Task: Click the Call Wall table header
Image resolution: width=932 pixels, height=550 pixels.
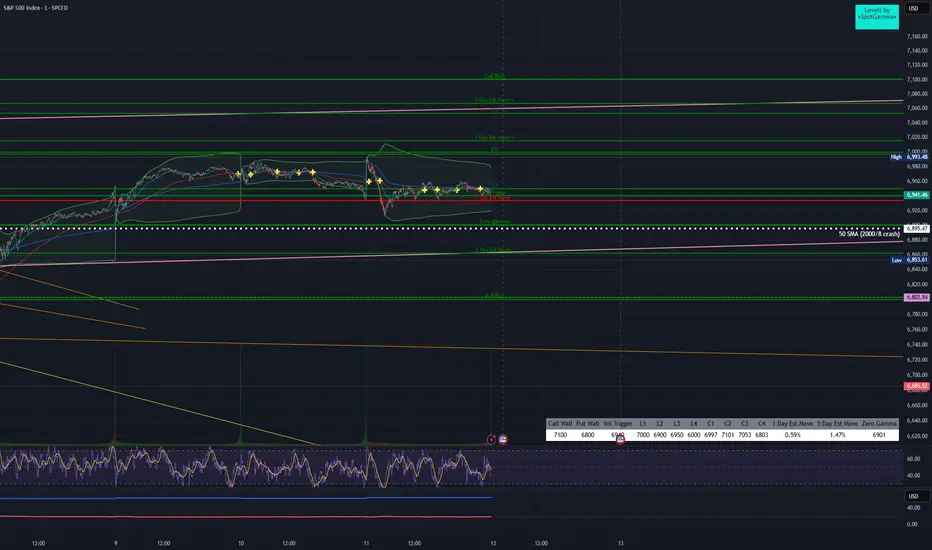Action: click(x=560, y=423)
